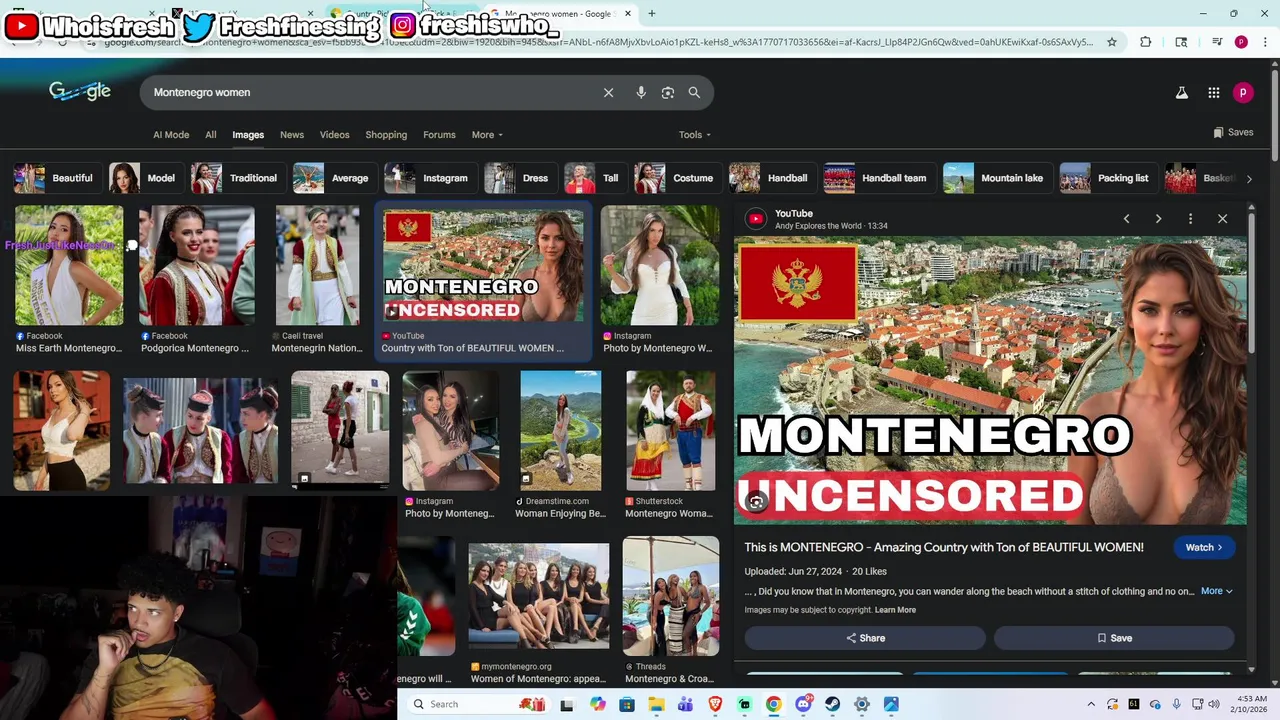This screenshot has width=1280, height=720.
Task: Open the Learn More copyright link
Action: pos(895,610)
